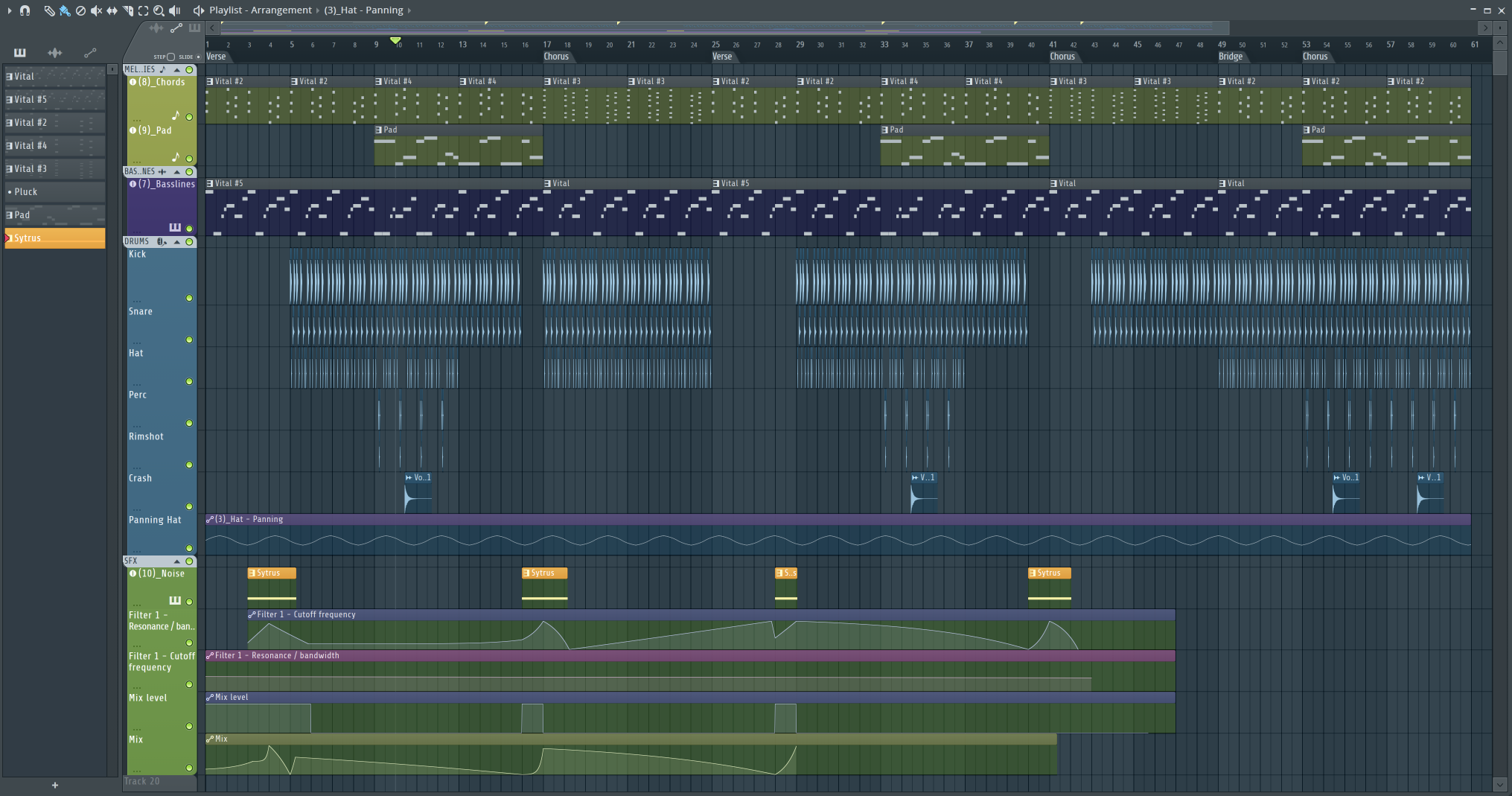Mute the Crash track

point(189,506)
